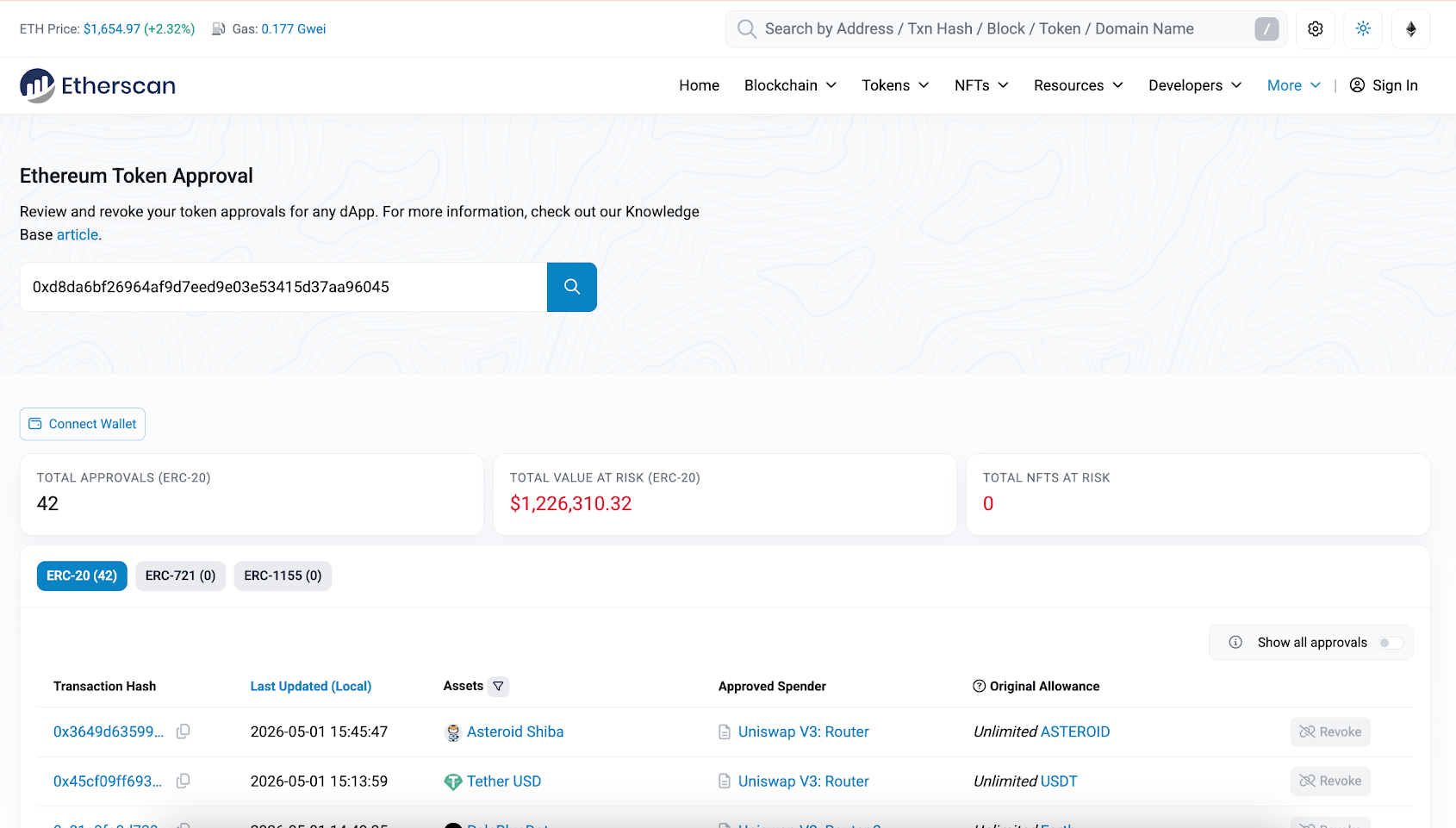
Task: Click the gas pump icon
Action: (x=219, y=29)
